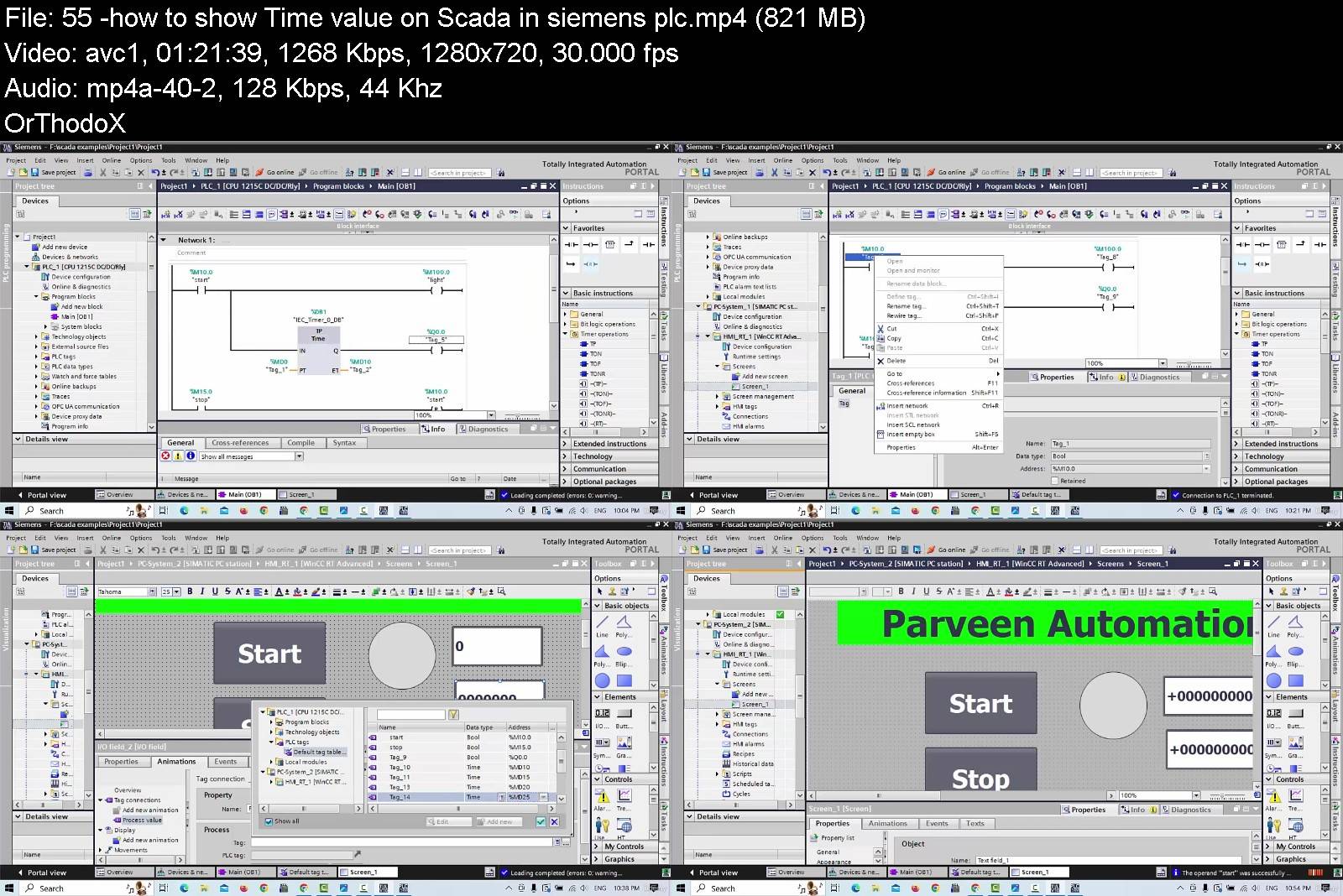Choose Delete in the ladder context menu
This screenshot has height=896, width=1343.
tap(938, 361)
